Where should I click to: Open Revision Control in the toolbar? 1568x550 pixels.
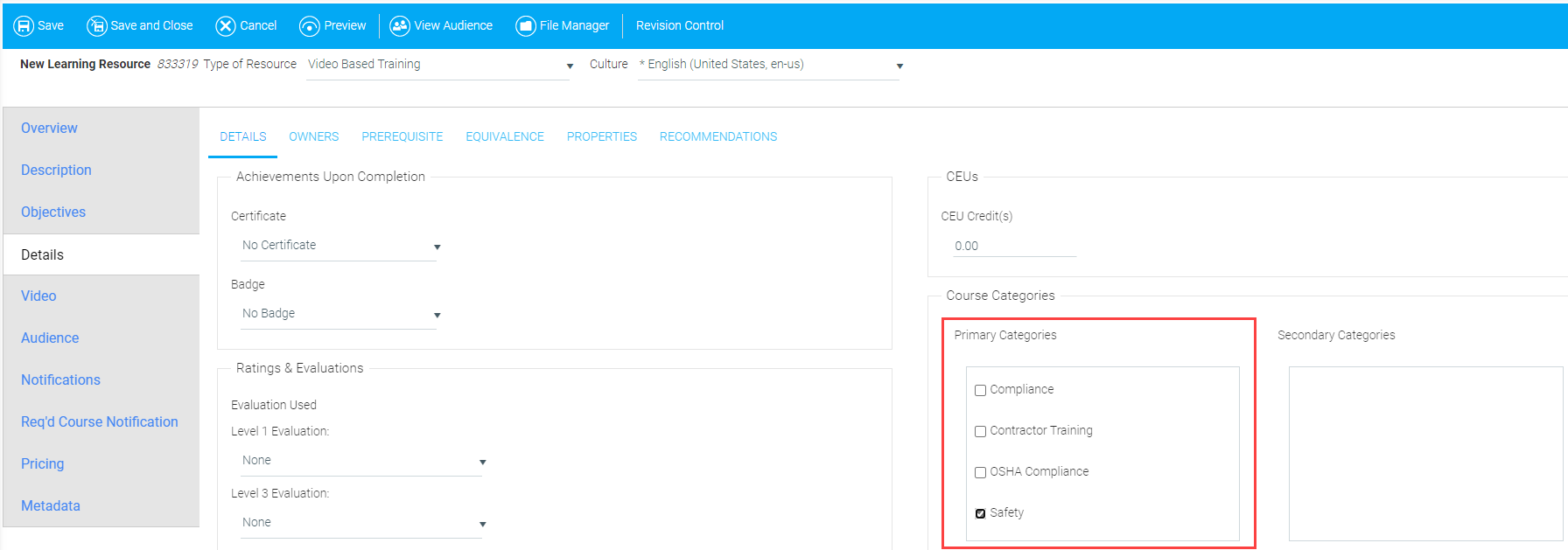tap(679, 26)
